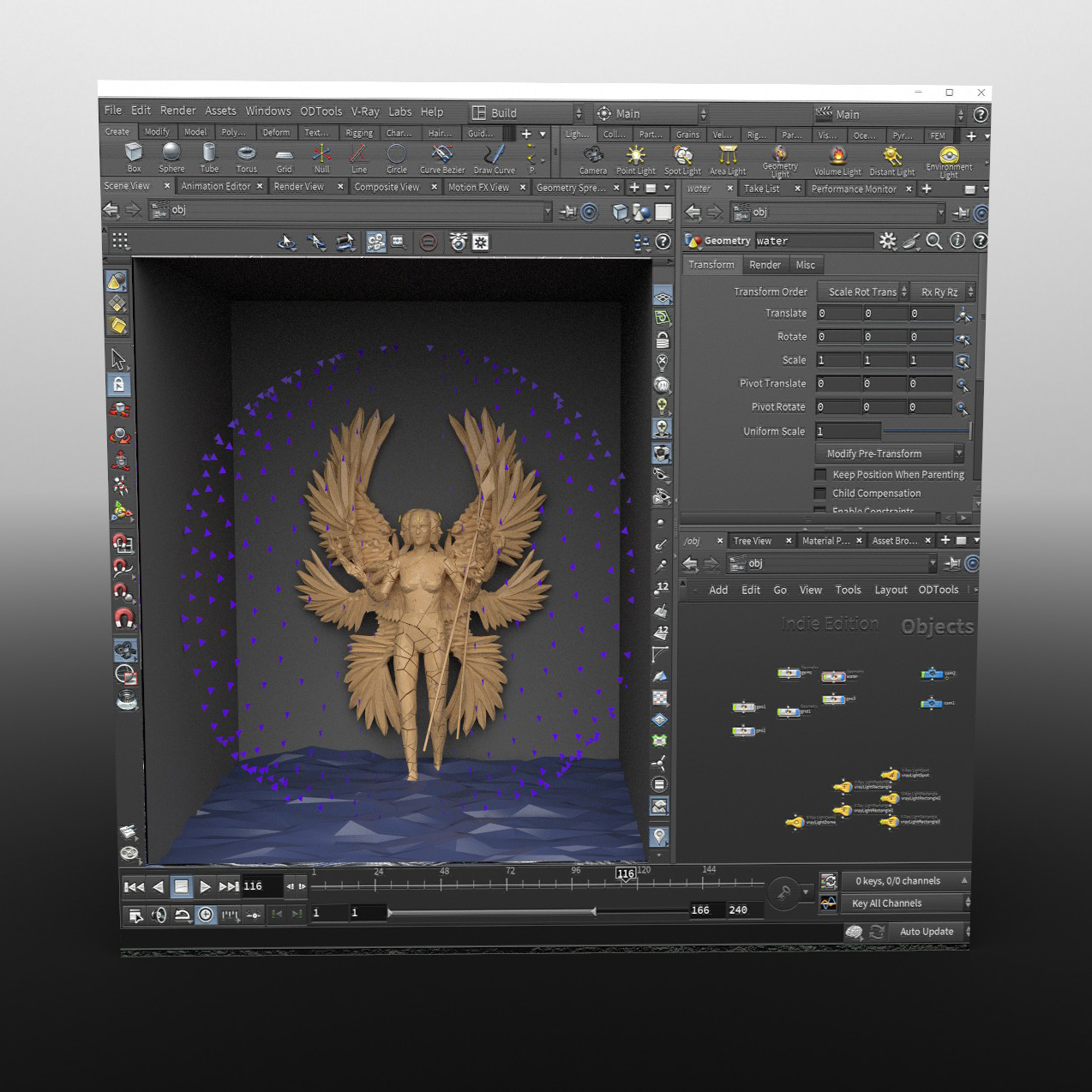Open the parameter search magnifier icon
The width and height of the screenshot is (1092, 1092).
(x=933, y=242)
